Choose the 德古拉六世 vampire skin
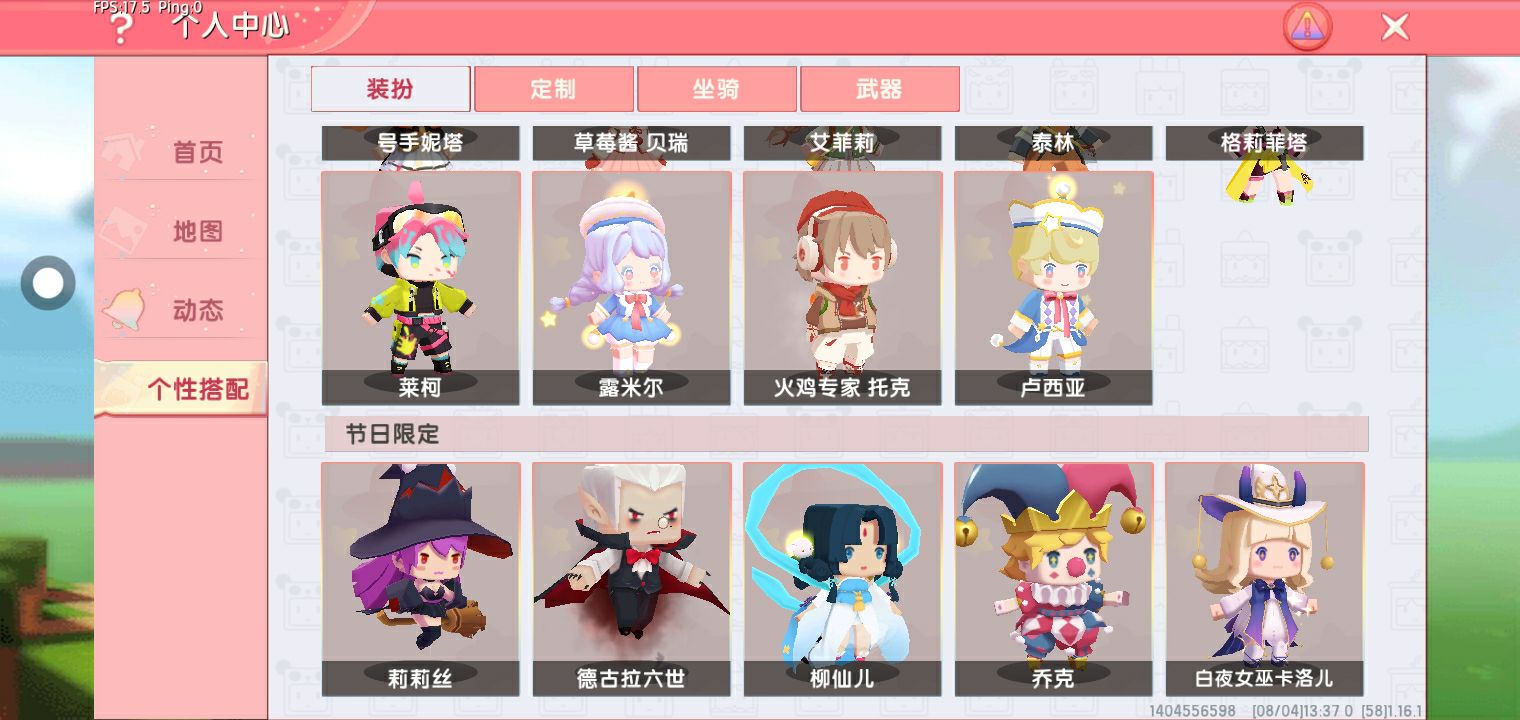This screenshot has height=720, width=1520. click(x=632, y=579)
